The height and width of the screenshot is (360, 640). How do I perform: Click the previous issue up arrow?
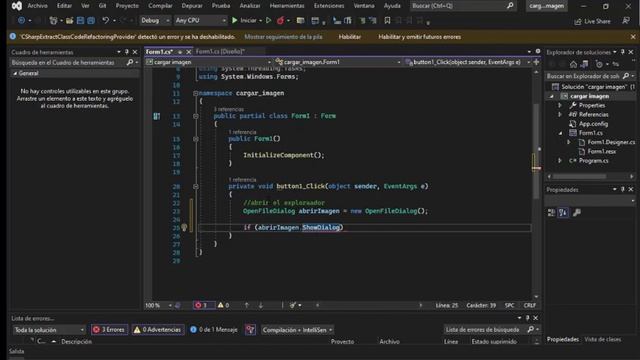pyautogui.click(x=247, y=305)
